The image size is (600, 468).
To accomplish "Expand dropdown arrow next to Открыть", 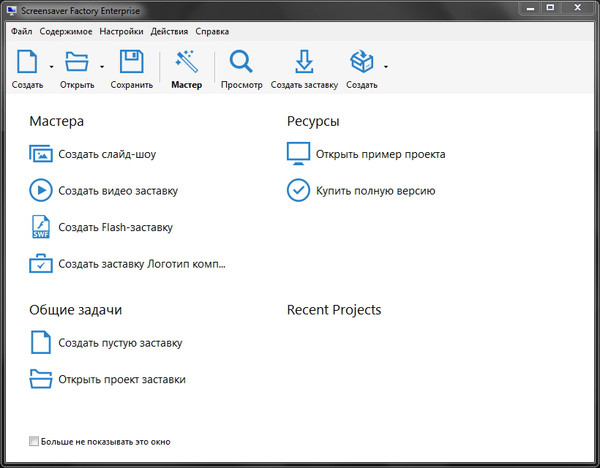I will tap(103, 67).
